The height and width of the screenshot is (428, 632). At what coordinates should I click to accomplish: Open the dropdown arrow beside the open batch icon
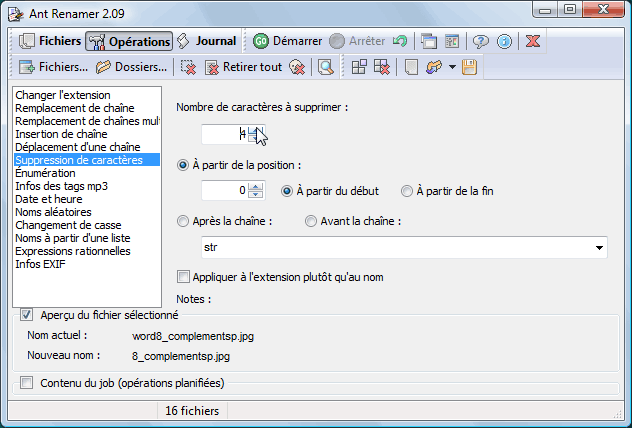pos(452,67)
